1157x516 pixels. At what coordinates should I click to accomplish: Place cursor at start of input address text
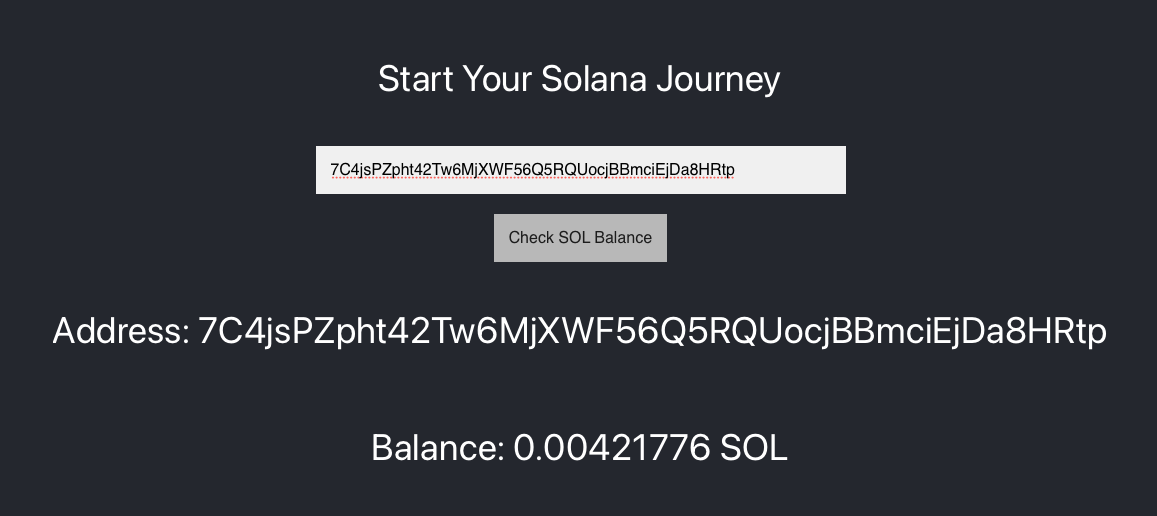(331, 170)
